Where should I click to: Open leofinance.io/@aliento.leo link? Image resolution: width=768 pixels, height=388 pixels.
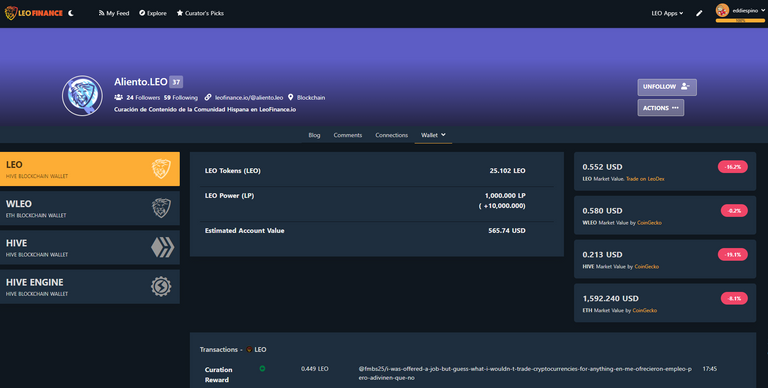249,97
